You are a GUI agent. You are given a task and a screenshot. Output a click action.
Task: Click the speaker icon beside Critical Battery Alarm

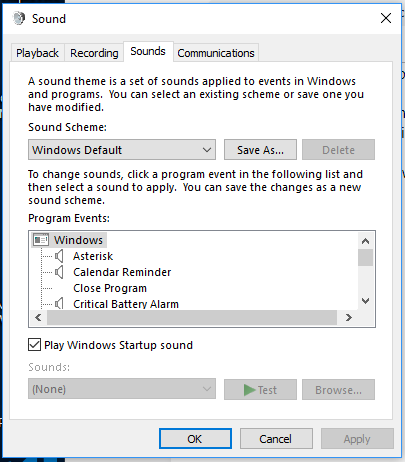pos(59,304)
